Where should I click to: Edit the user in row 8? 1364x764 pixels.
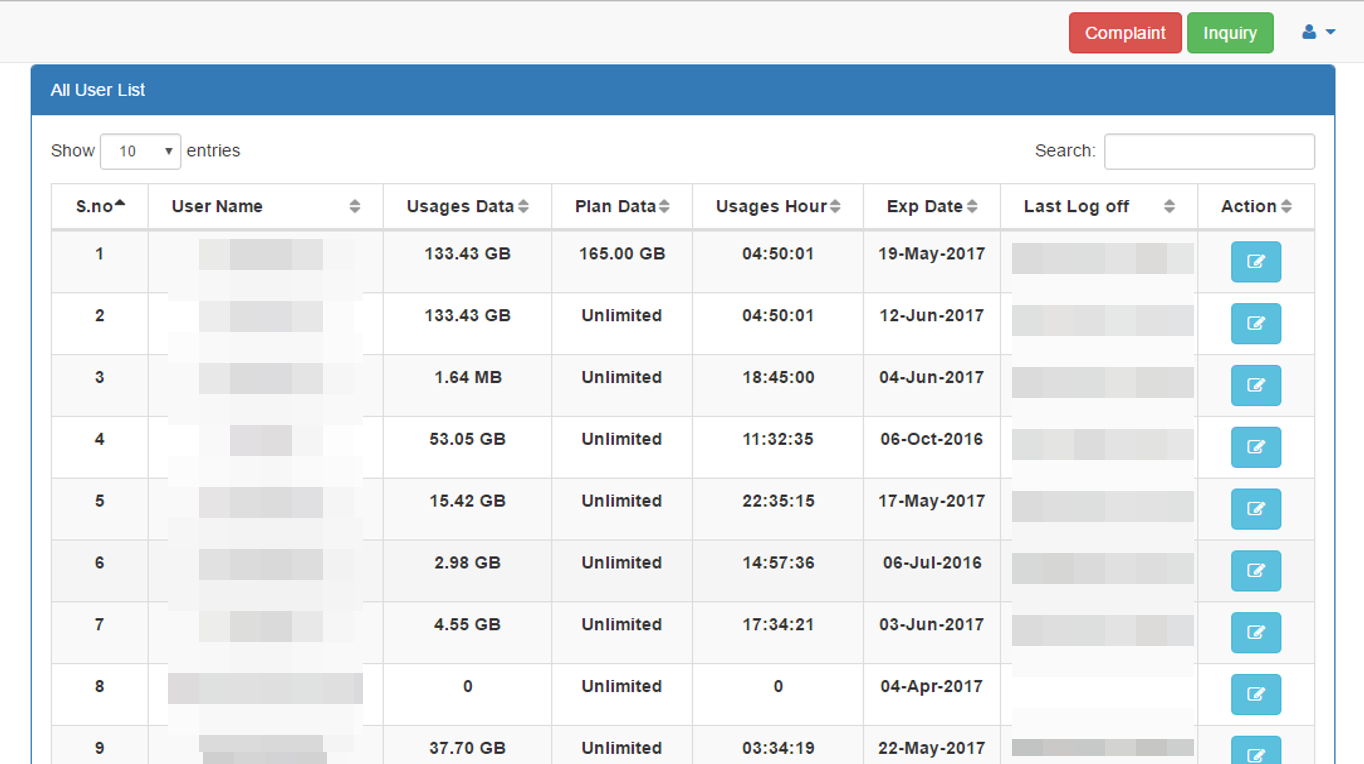point(1256,694)
